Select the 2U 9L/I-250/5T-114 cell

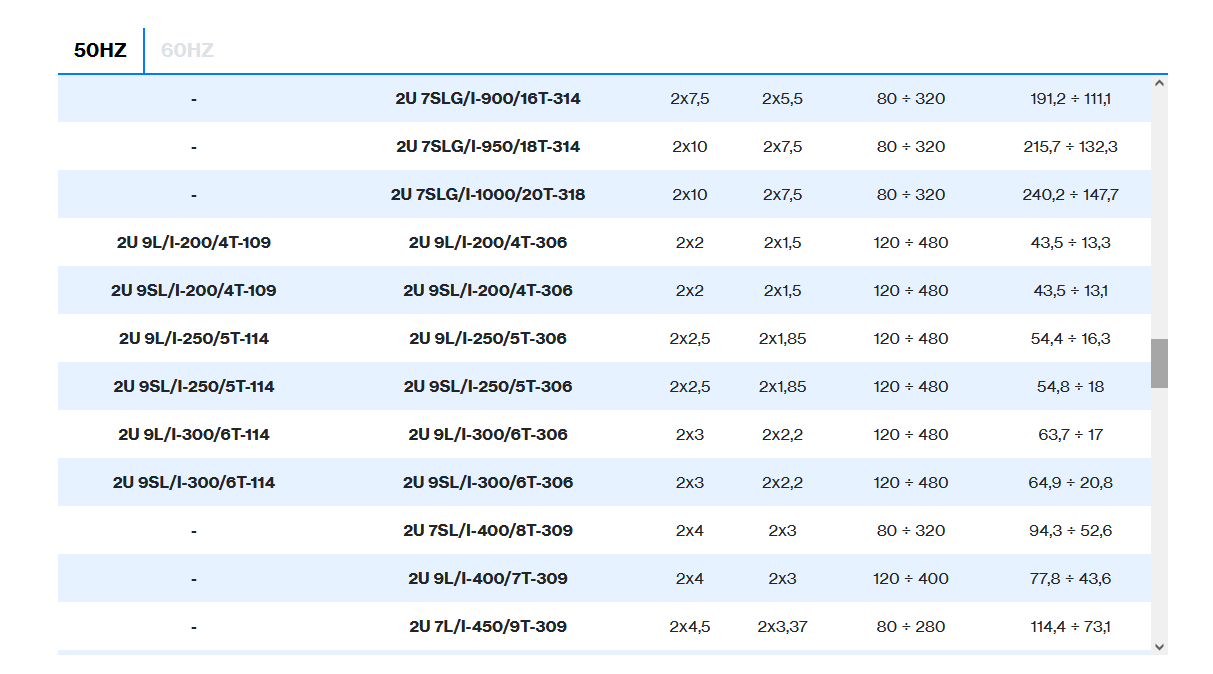[x=193, y=339]
